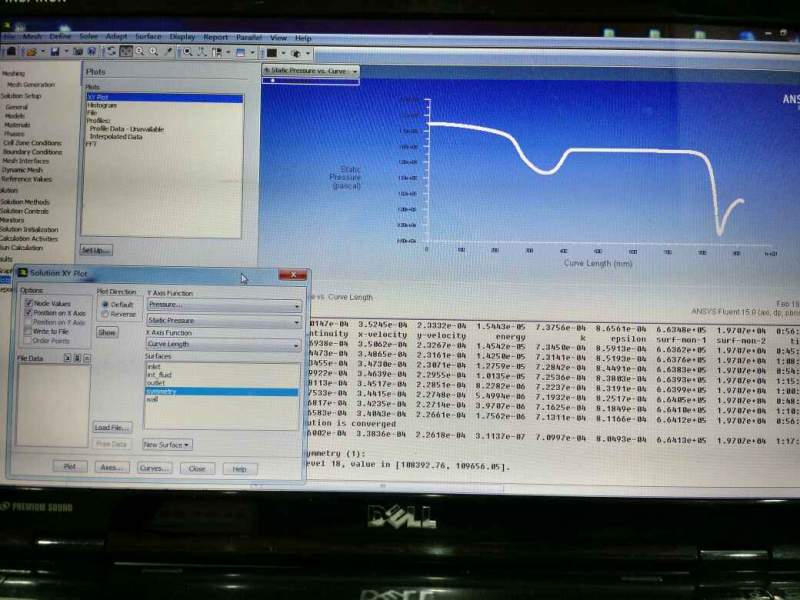
Task: Select inlet in Surfaces list
Action: 154,367
